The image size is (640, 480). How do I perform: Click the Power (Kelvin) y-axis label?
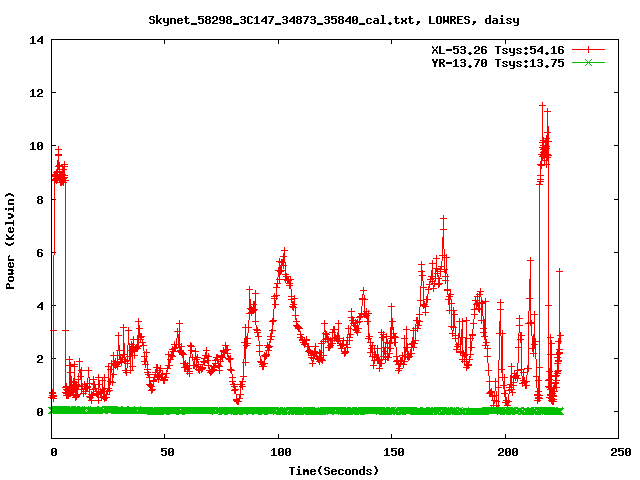point(10,241)
